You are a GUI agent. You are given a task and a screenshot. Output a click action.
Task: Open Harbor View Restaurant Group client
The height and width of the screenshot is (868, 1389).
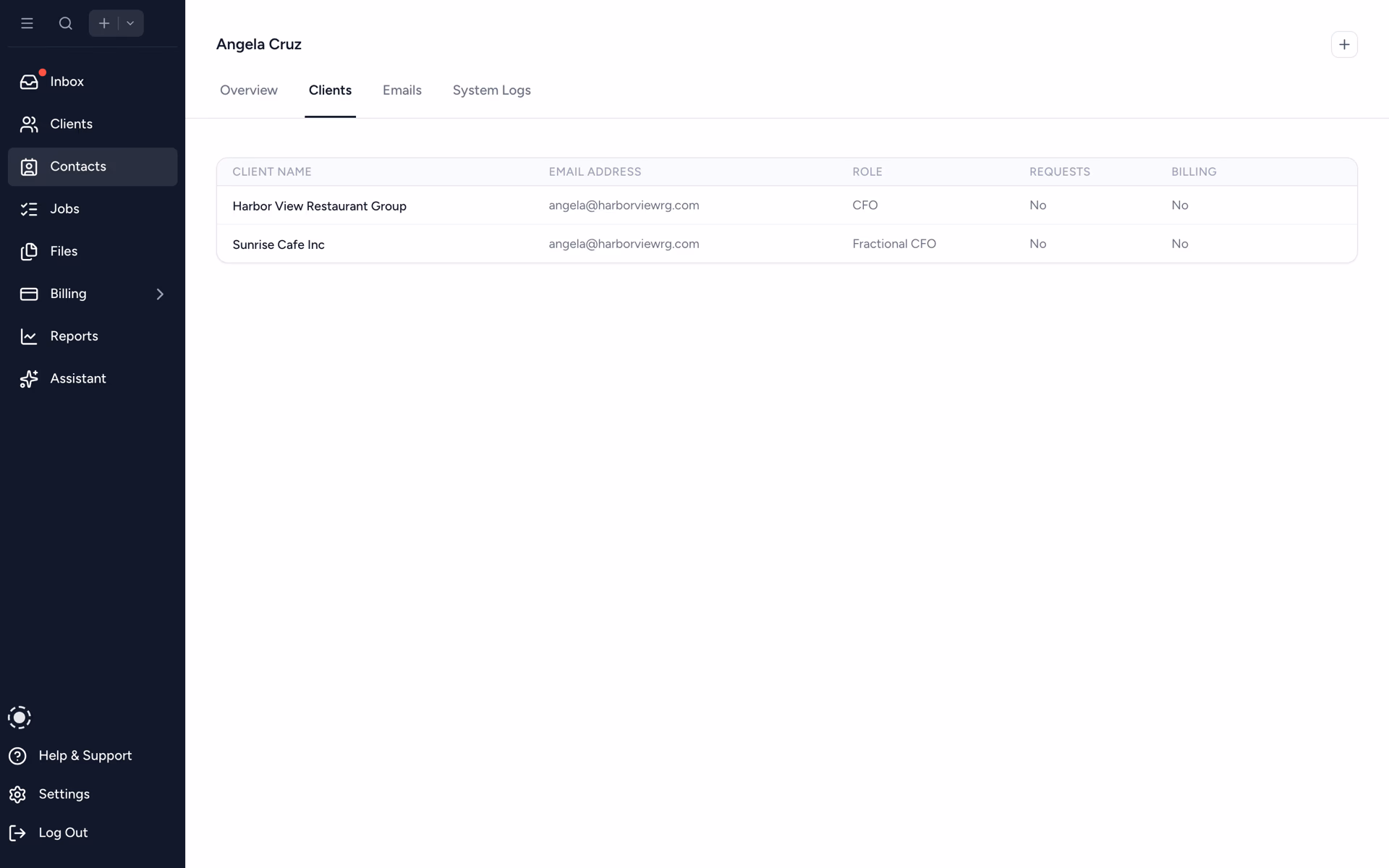click(320, 206)
